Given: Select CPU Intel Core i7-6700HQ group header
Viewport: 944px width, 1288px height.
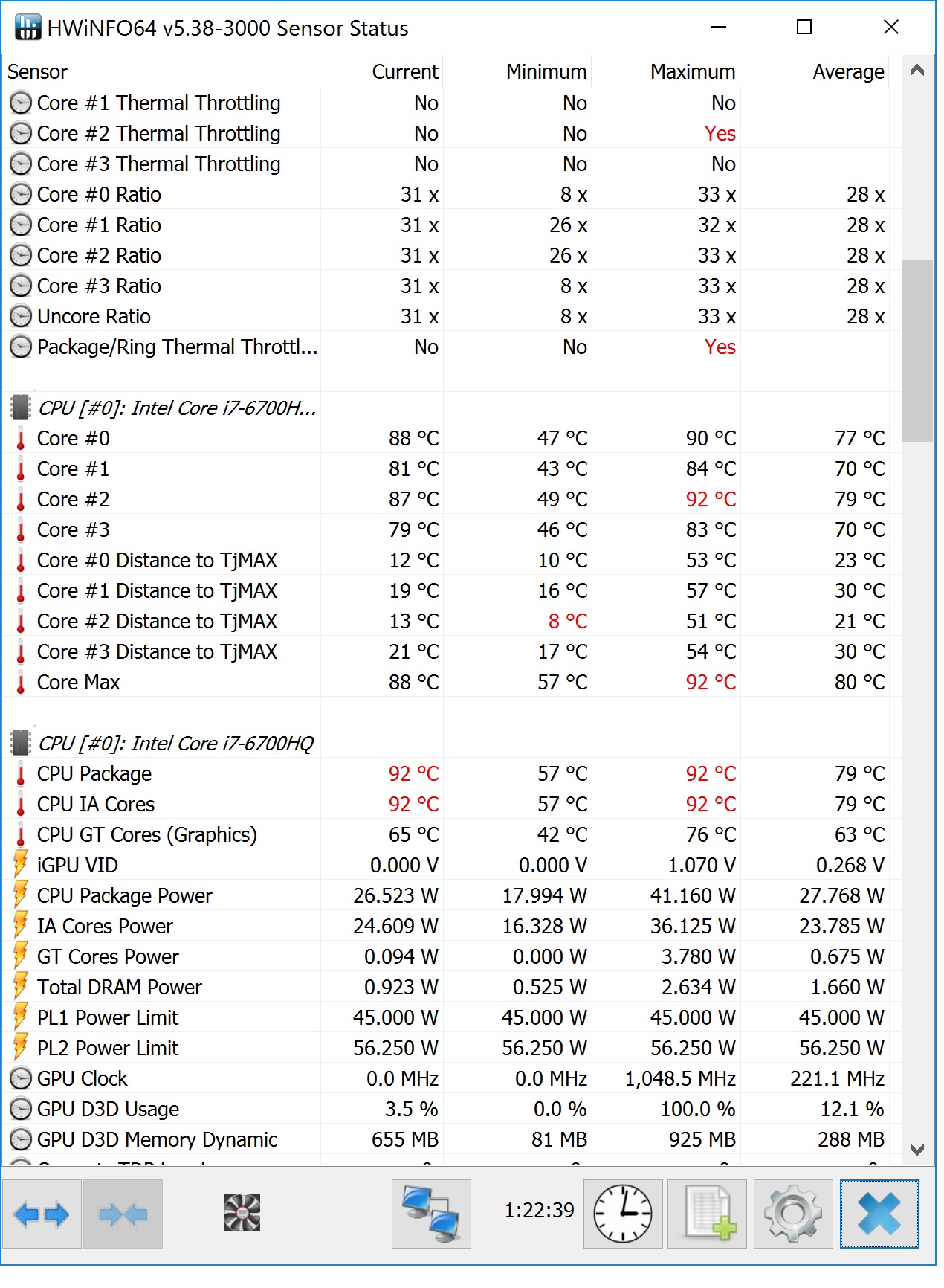Looking at the screenshot, I should (x=175, y=743).
